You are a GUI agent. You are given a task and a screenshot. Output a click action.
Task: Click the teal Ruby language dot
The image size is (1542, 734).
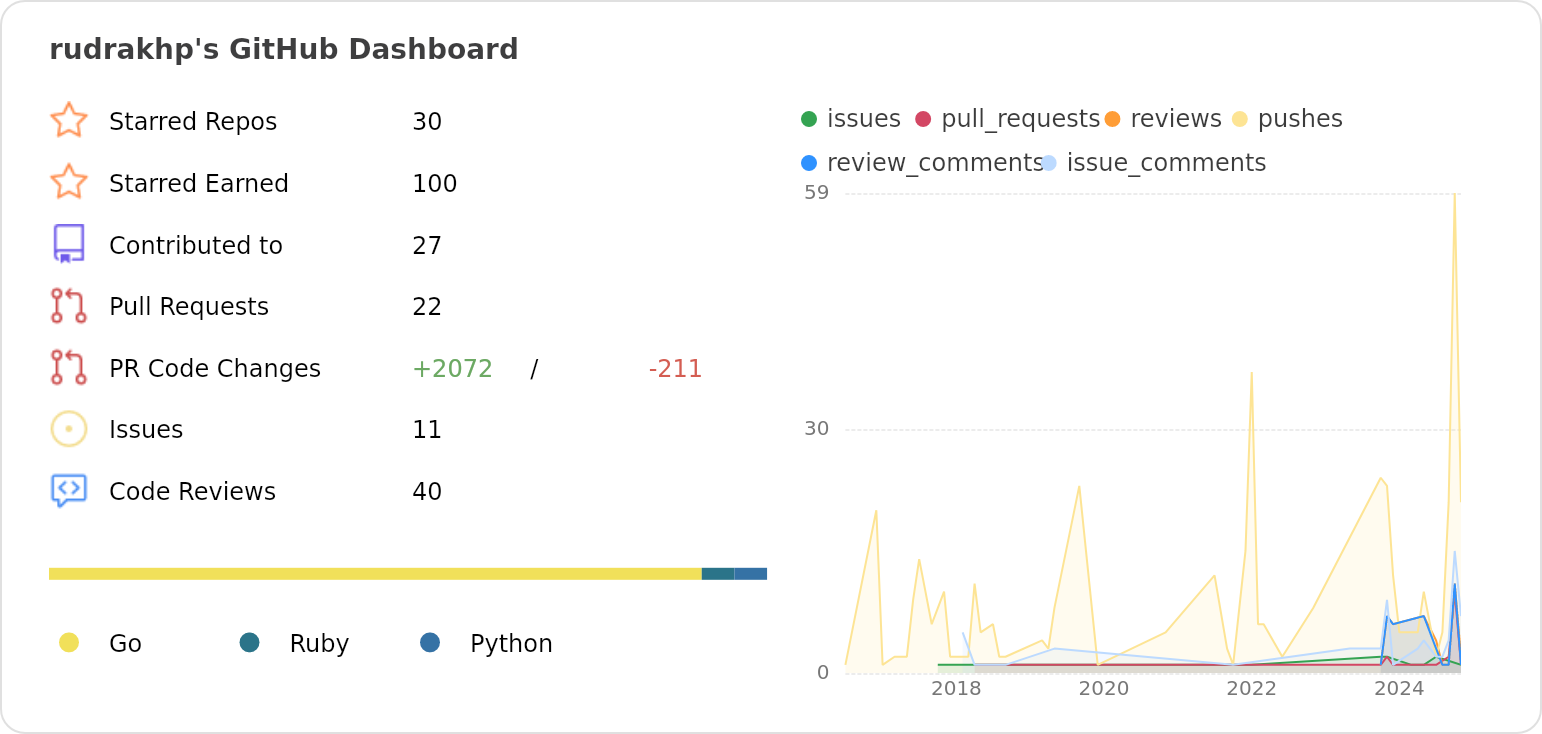pos(250,642)
